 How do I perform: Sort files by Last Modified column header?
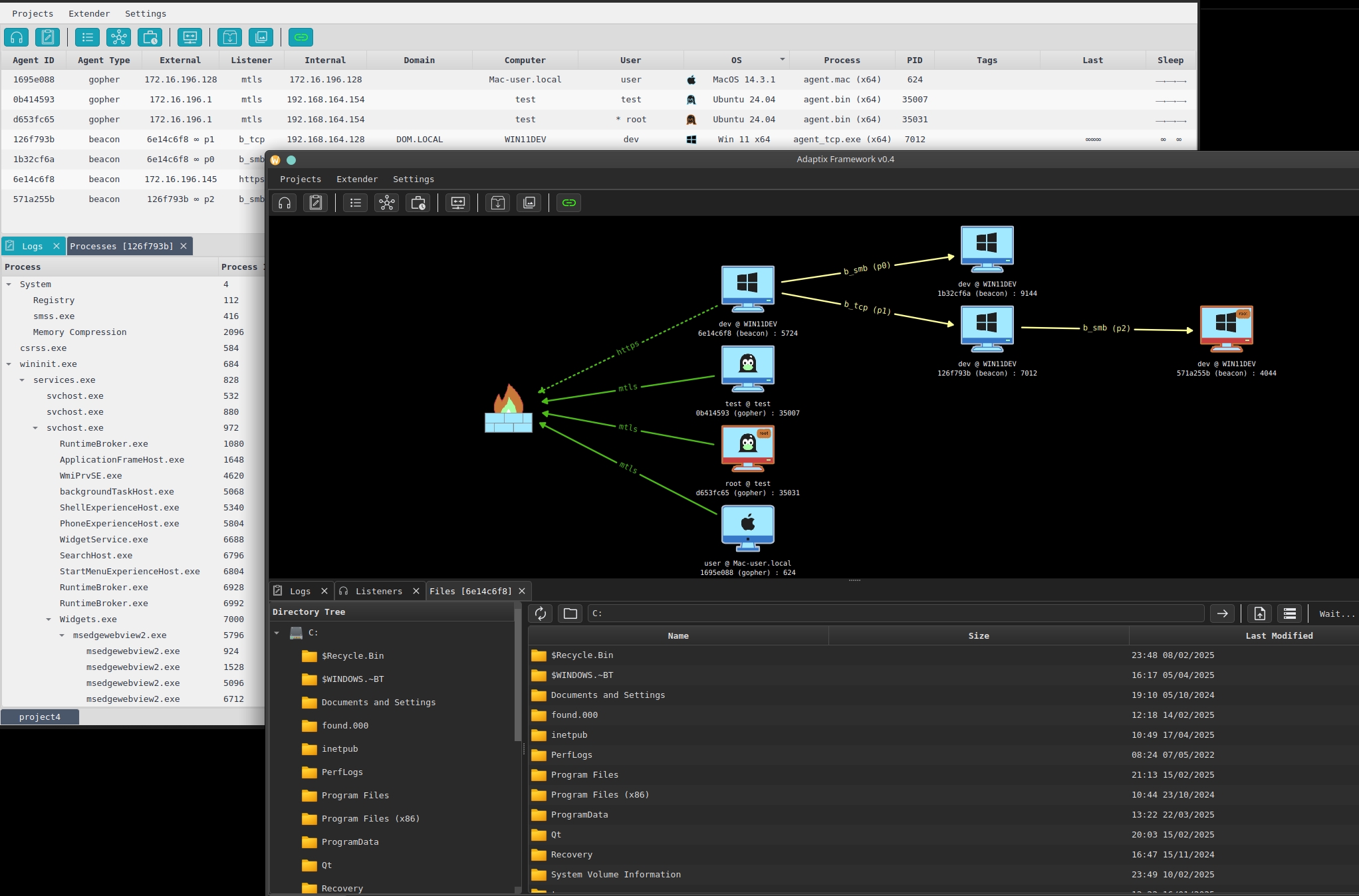[1278, 636]
